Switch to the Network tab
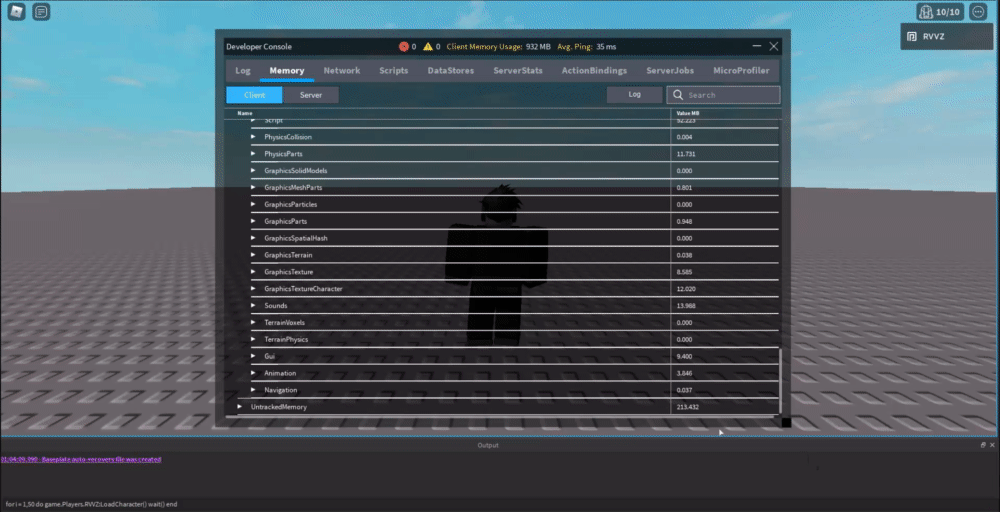 pos(342,71)
